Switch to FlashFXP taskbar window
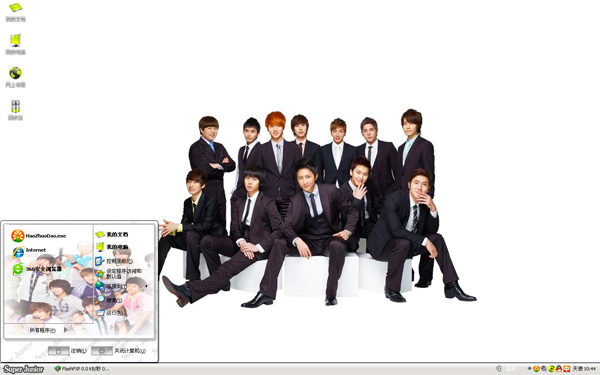 [82, 369]
